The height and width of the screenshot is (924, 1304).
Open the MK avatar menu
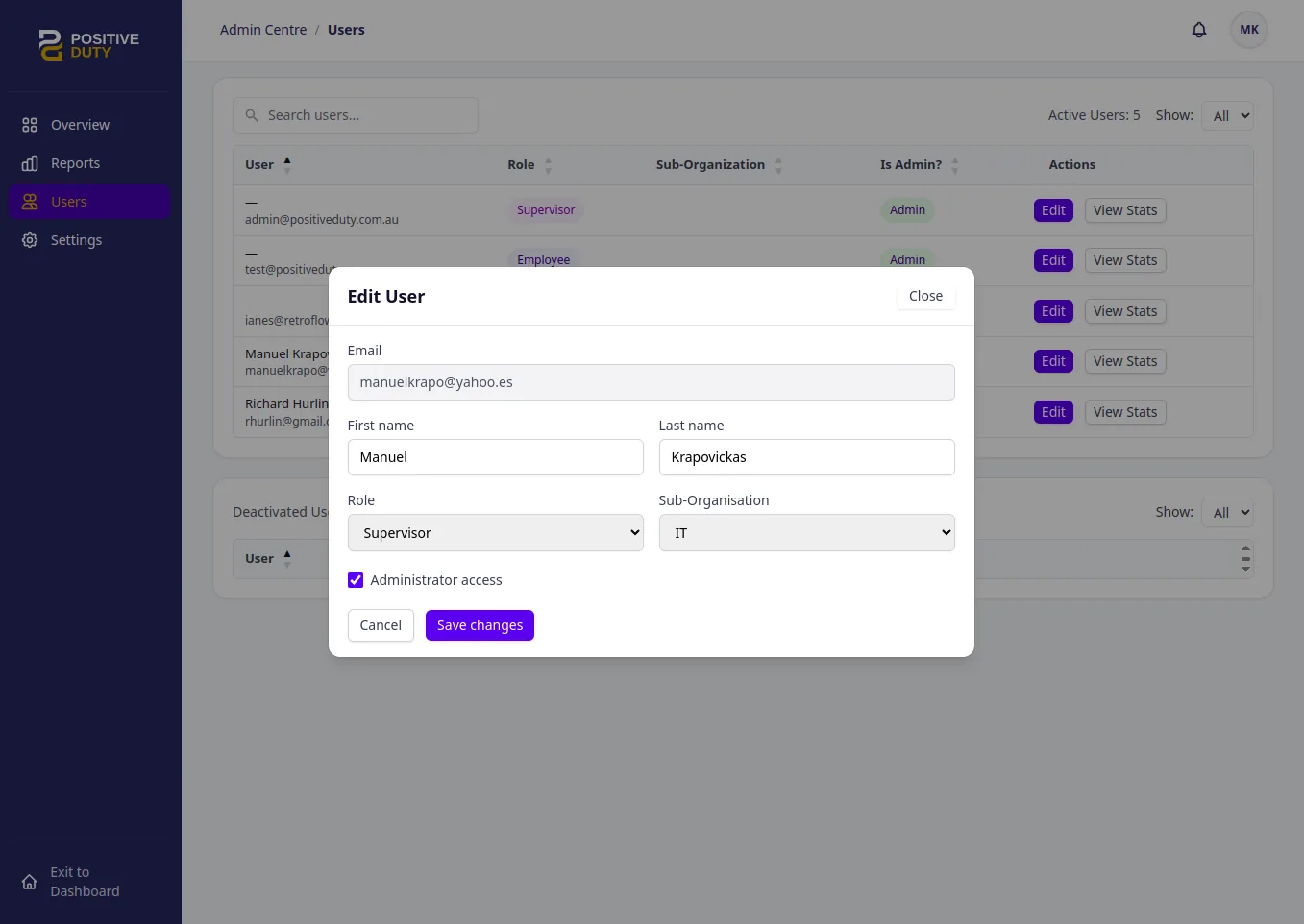[x=1248, y=30]
